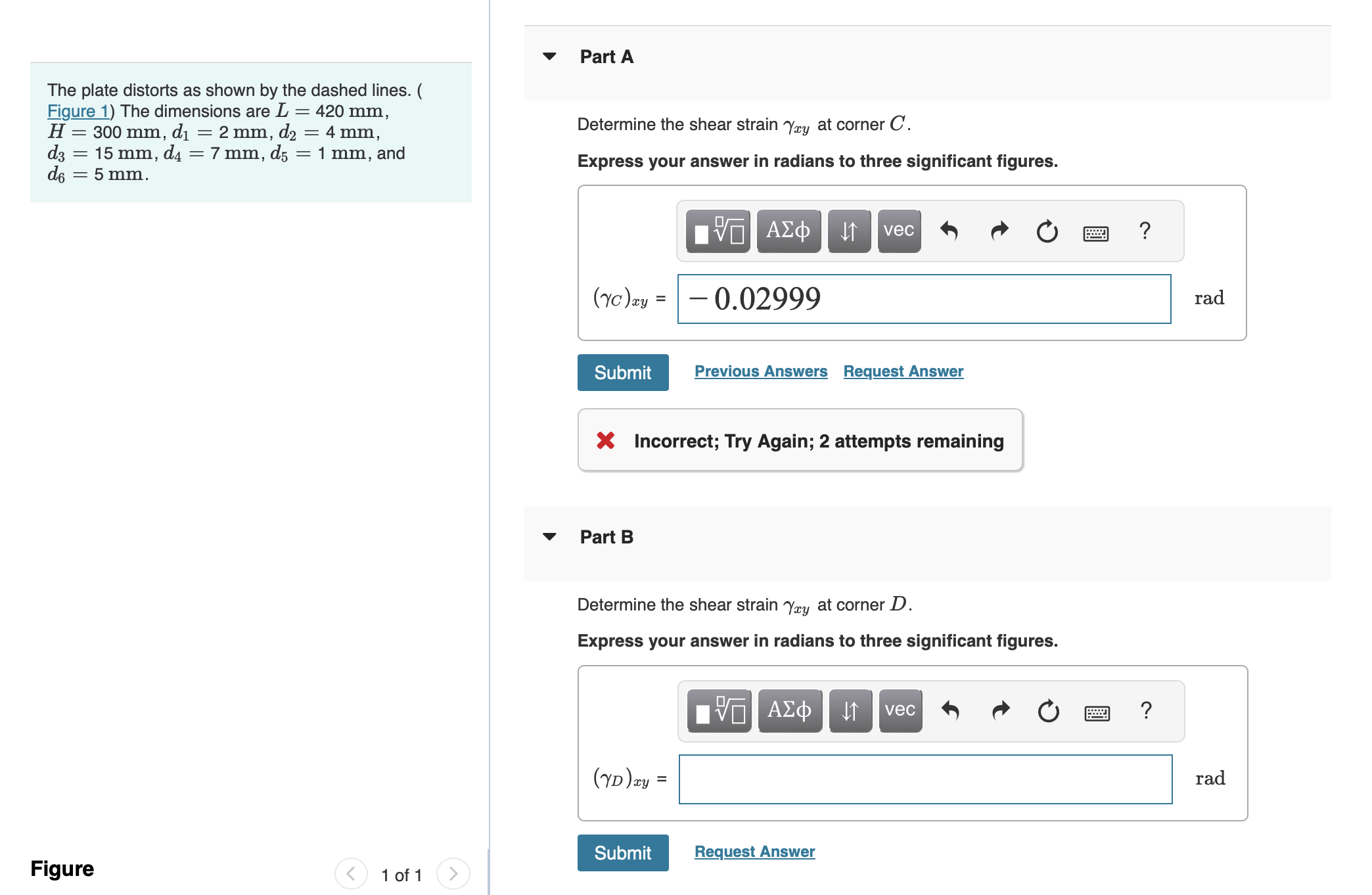This screenshot has height=895, width=1372.
Task: Open Greek symbols menu in Part A
Action: [x=788, y=231]
